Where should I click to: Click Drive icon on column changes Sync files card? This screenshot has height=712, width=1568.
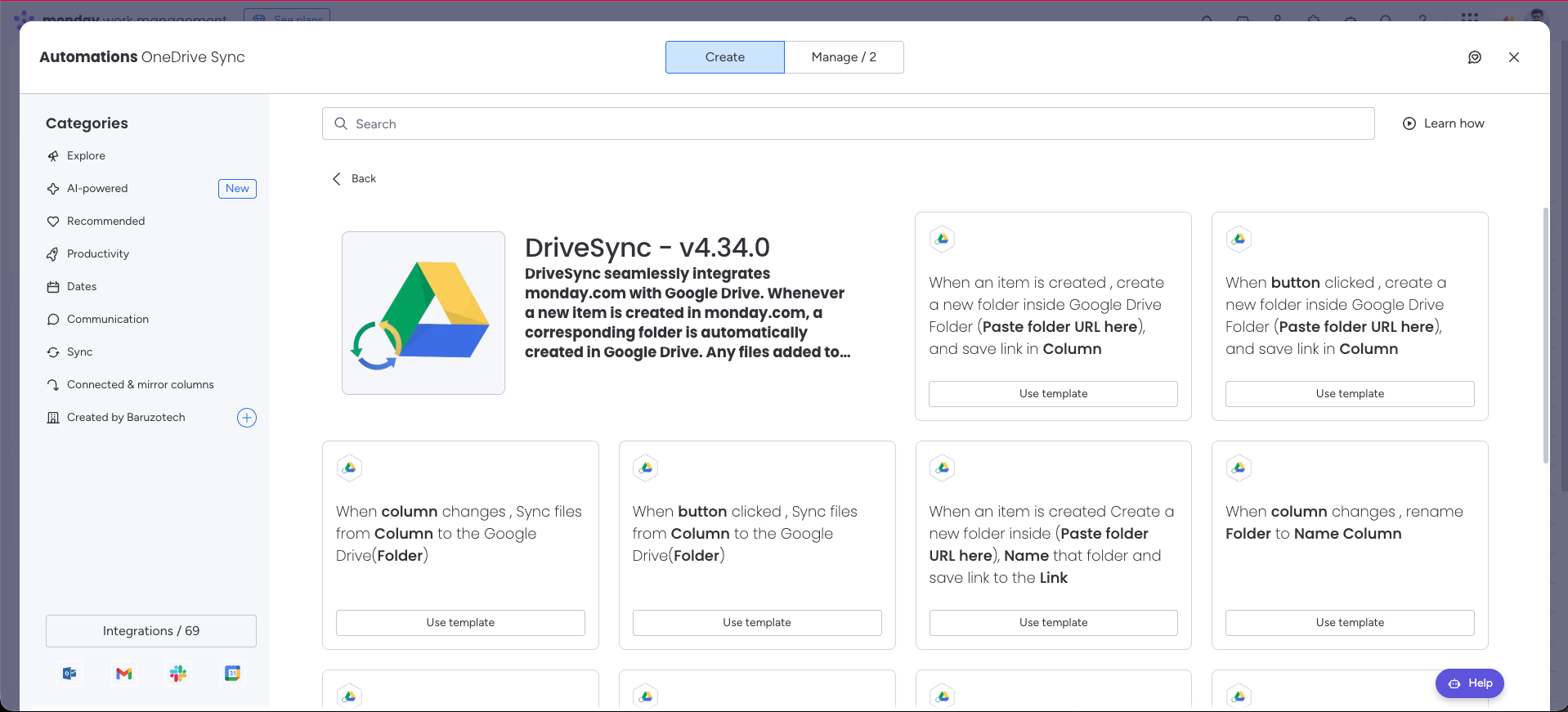pyautogui.click(x=349, y=468)
